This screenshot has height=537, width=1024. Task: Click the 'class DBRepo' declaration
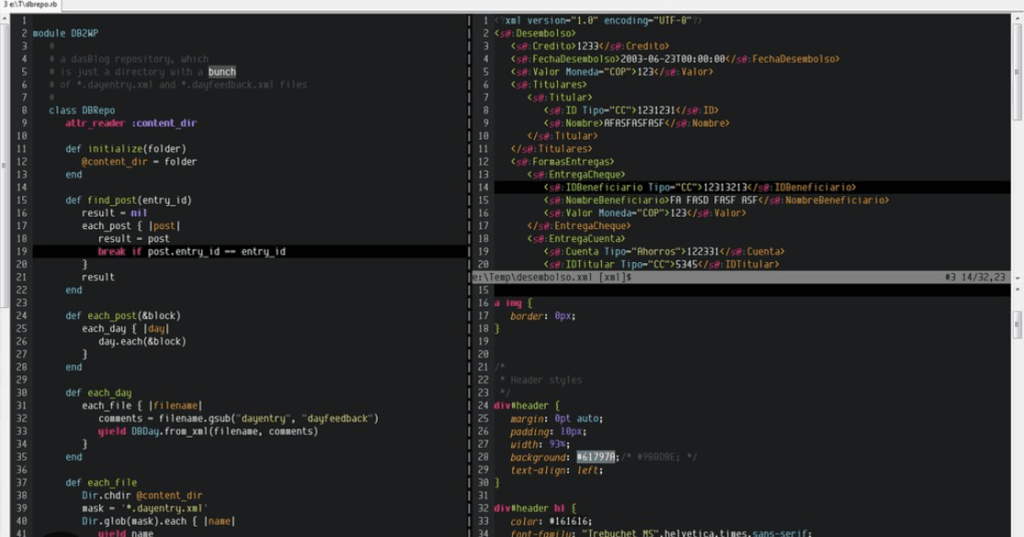click(82, 110)
